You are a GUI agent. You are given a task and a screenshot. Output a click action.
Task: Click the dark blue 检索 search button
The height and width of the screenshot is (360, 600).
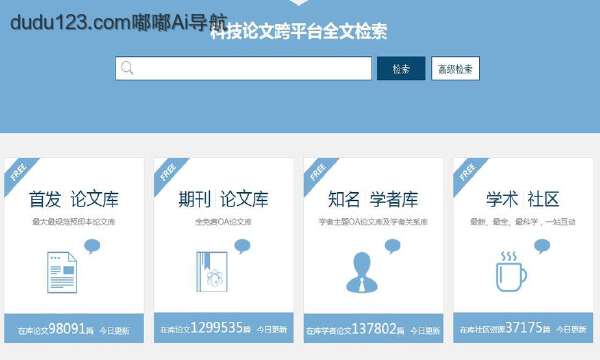401,68
